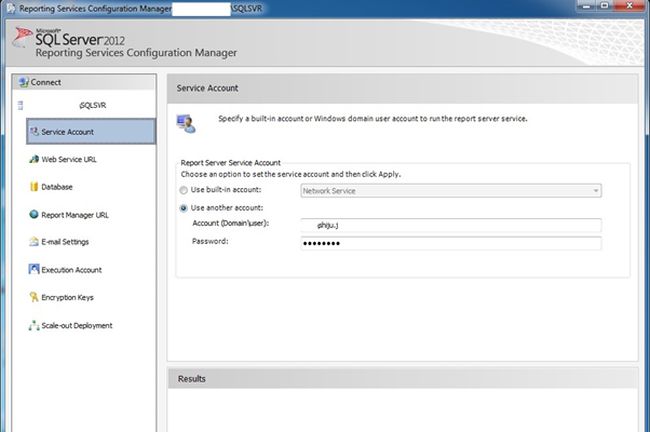The width and height of the screenshot is (650, 432).
Task: Click the title bar application icon
Action: (11, 8)
